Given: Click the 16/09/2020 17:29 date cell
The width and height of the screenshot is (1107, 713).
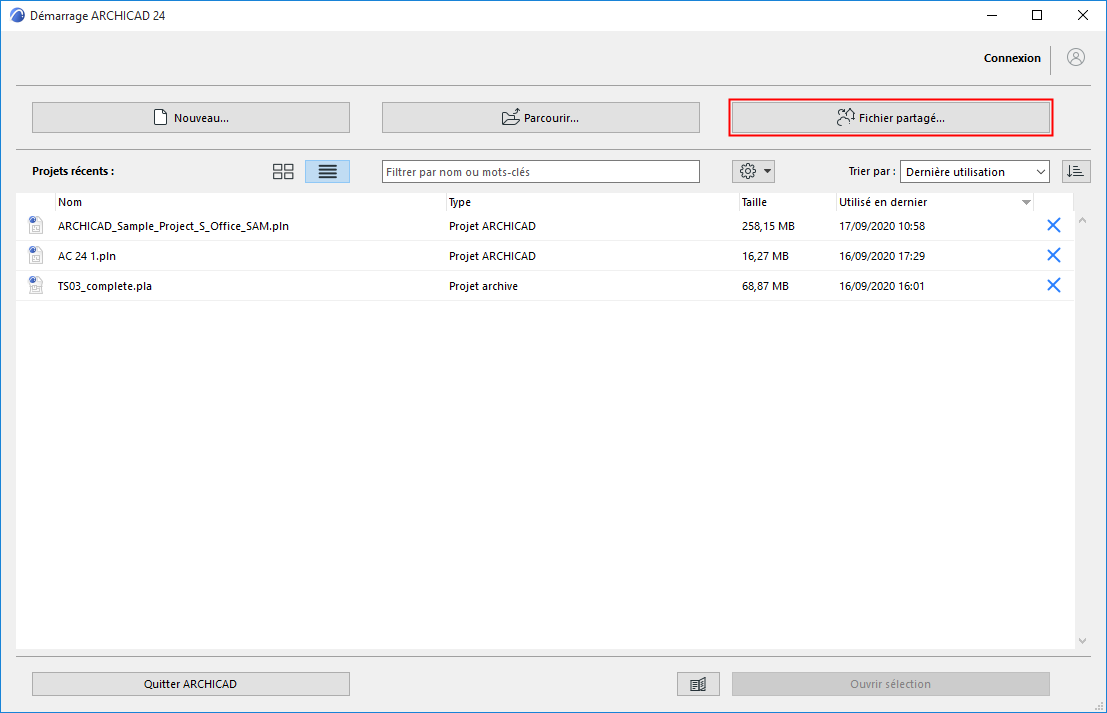Looking at the screenshot, I should [x=882, y=256].
